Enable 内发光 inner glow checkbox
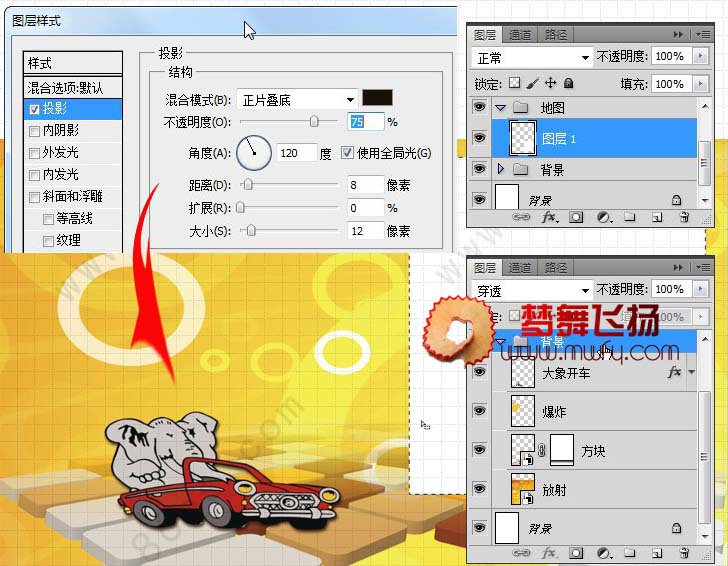Screen dimensions: 728x566 pos(34,176)
